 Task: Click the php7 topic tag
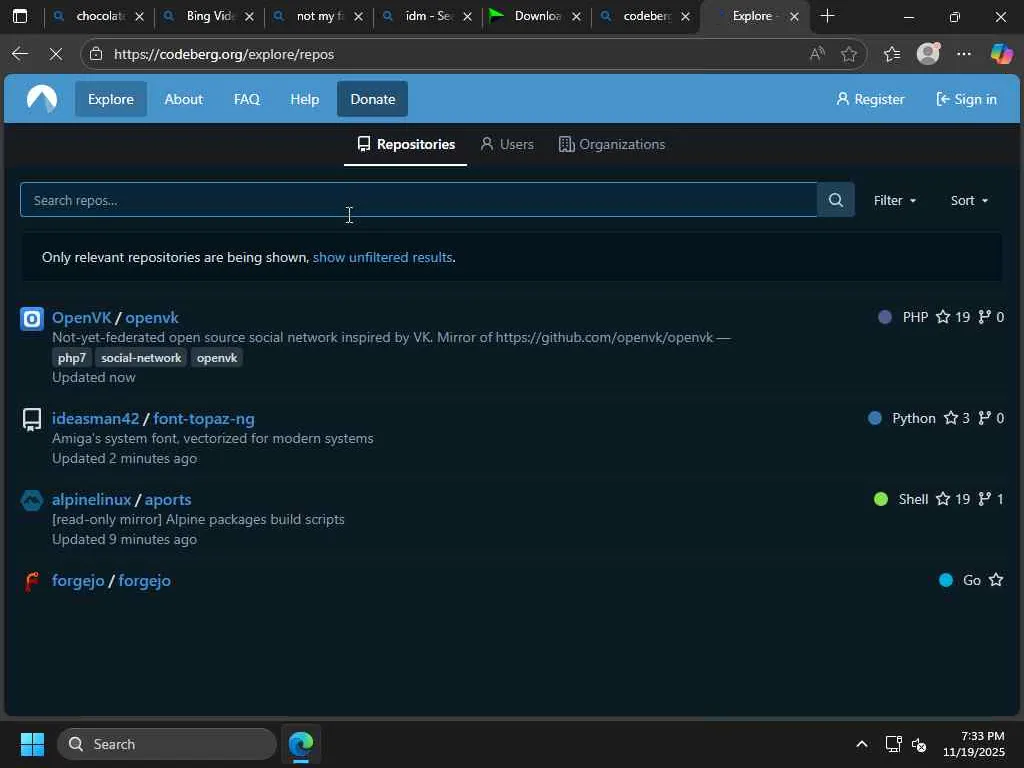(72, 358)
